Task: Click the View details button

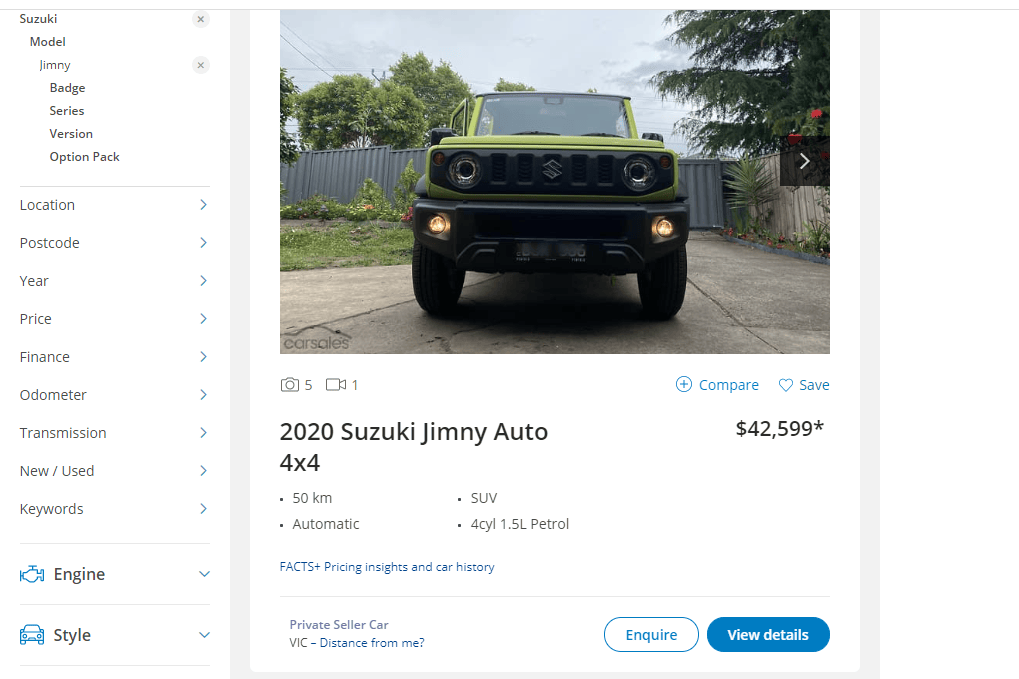Action: pos(768,635)
